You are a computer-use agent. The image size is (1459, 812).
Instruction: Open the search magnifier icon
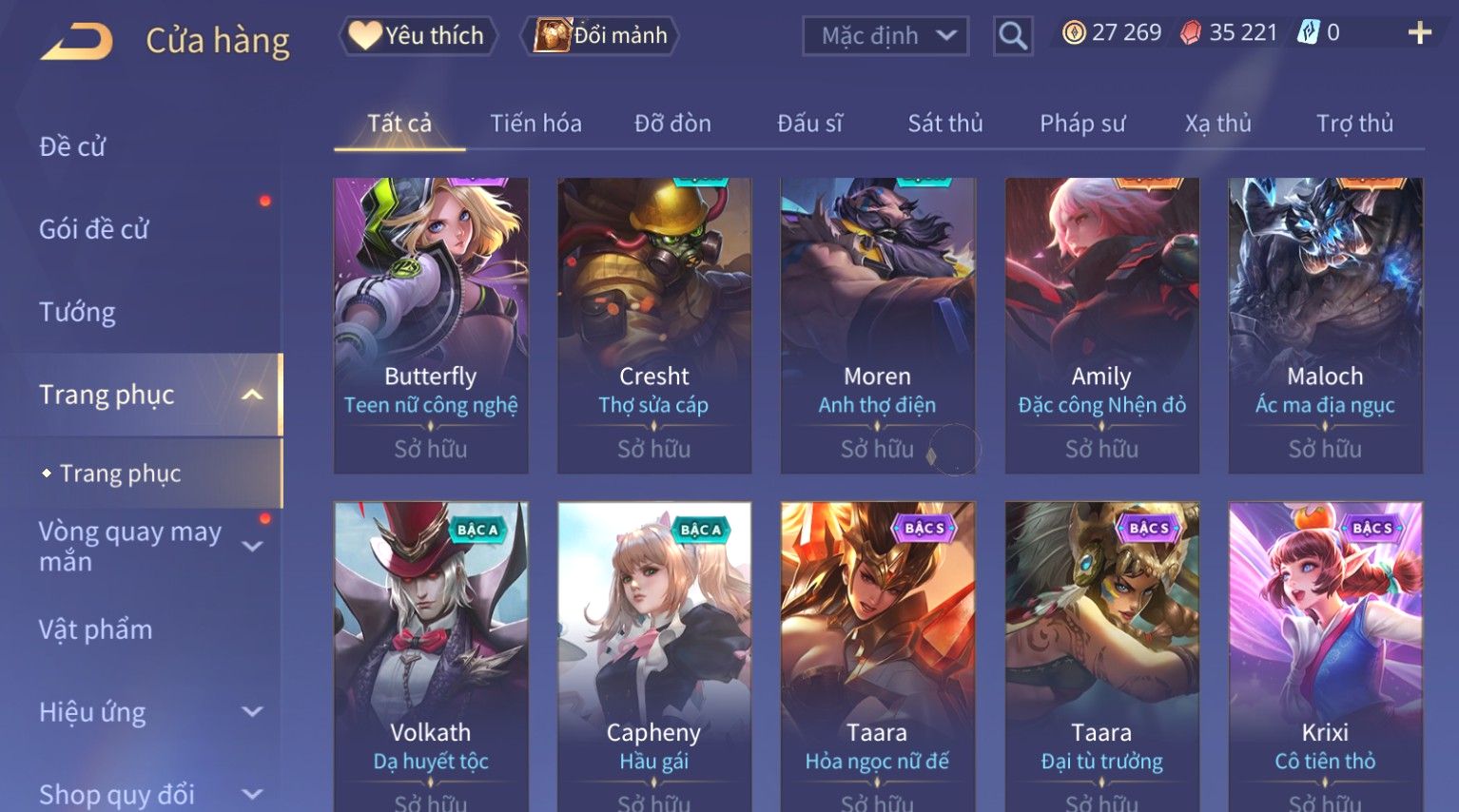pos(1013,36)
